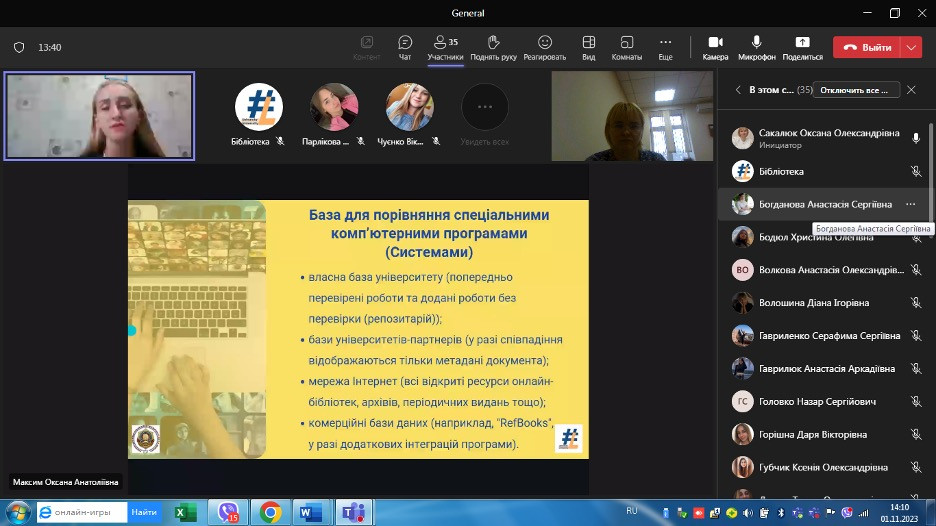This screenshot has height=526, width=936.
Task: Expand the arrow next to Выйти
Action: pos(911,47)
